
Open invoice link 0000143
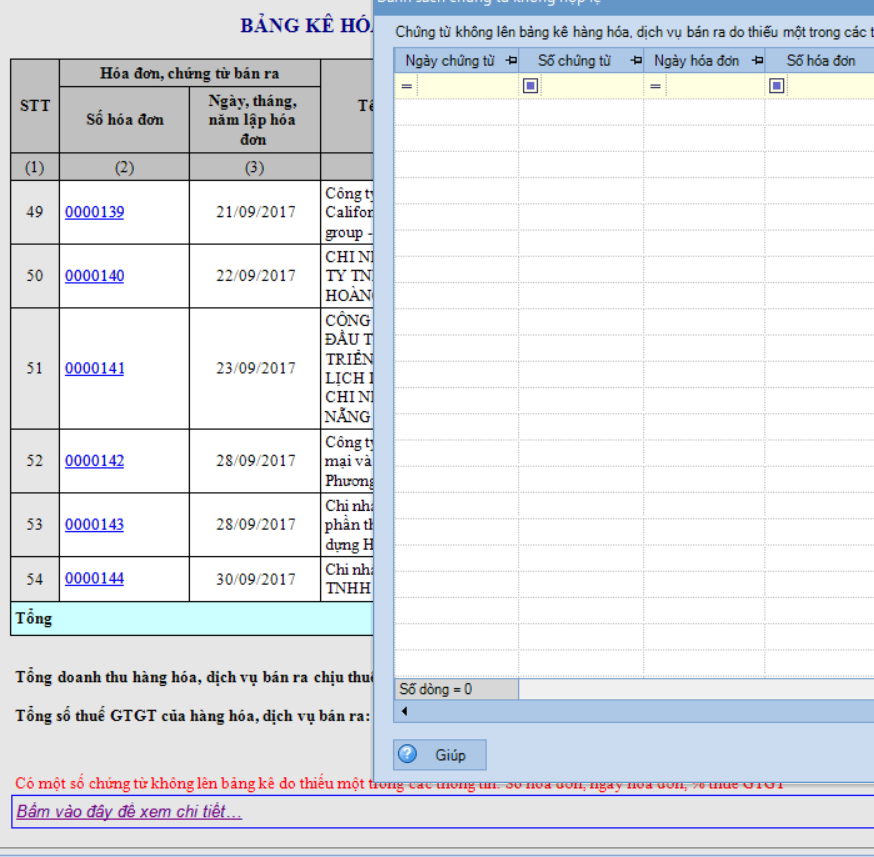(94, 524)
